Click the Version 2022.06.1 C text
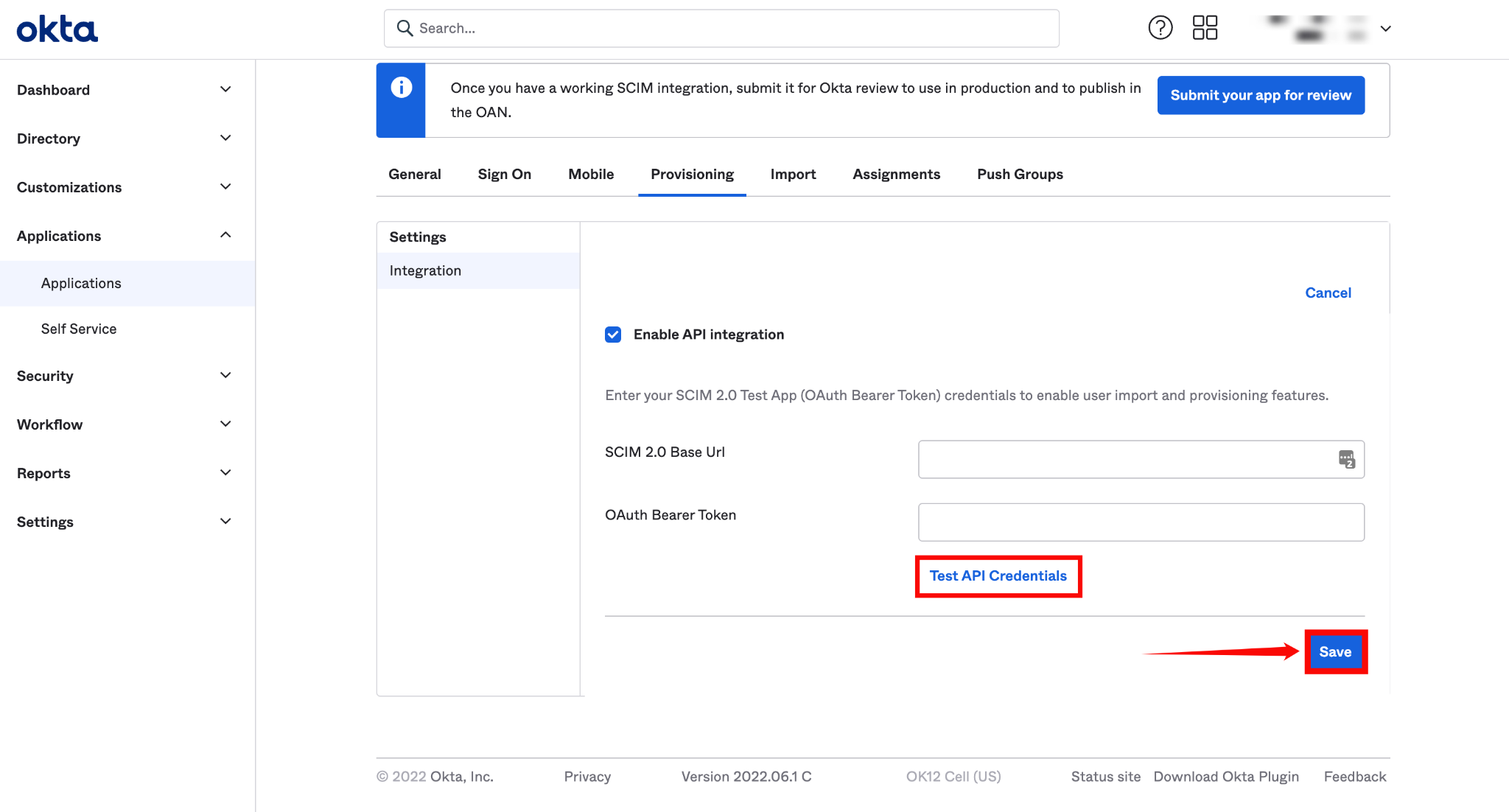 746,777
